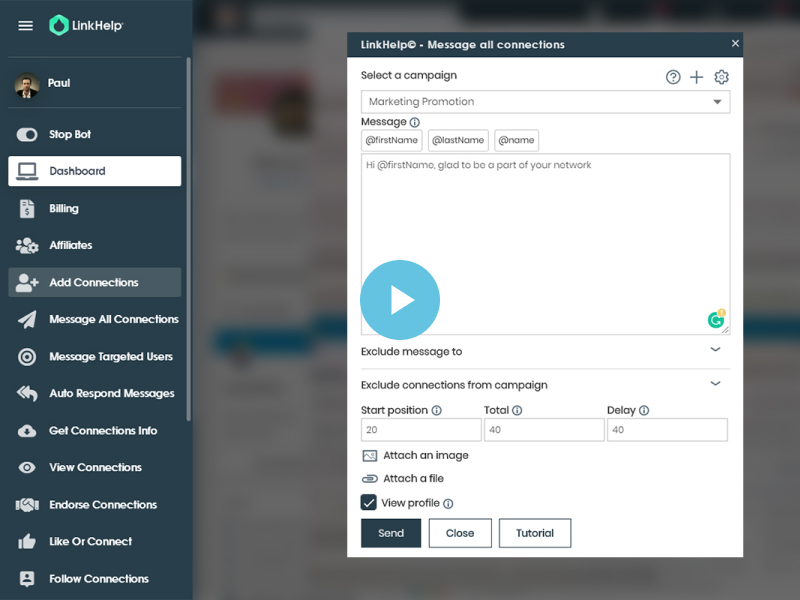Click the Total info icon
The height and width of the screenshot is (600, 800).
tap(517, 411)
